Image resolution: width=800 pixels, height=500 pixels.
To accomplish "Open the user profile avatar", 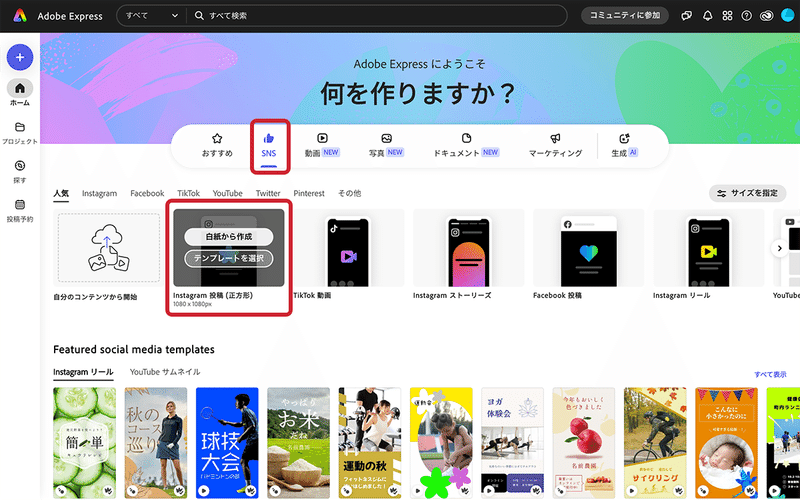I will click(788, 15).
